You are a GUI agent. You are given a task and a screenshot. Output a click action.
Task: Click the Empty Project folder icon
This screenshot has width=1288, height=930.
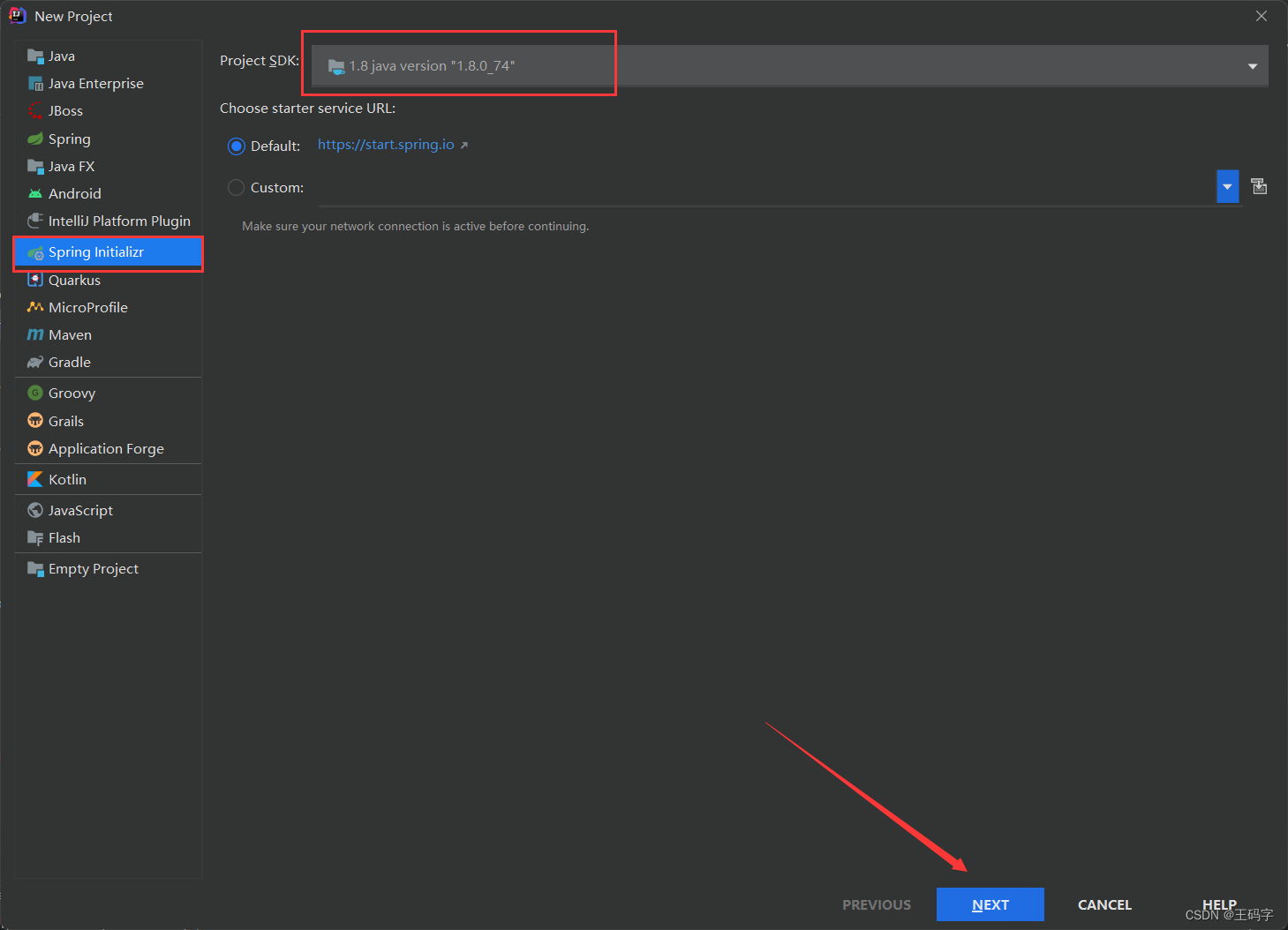(x=35, y=568)
